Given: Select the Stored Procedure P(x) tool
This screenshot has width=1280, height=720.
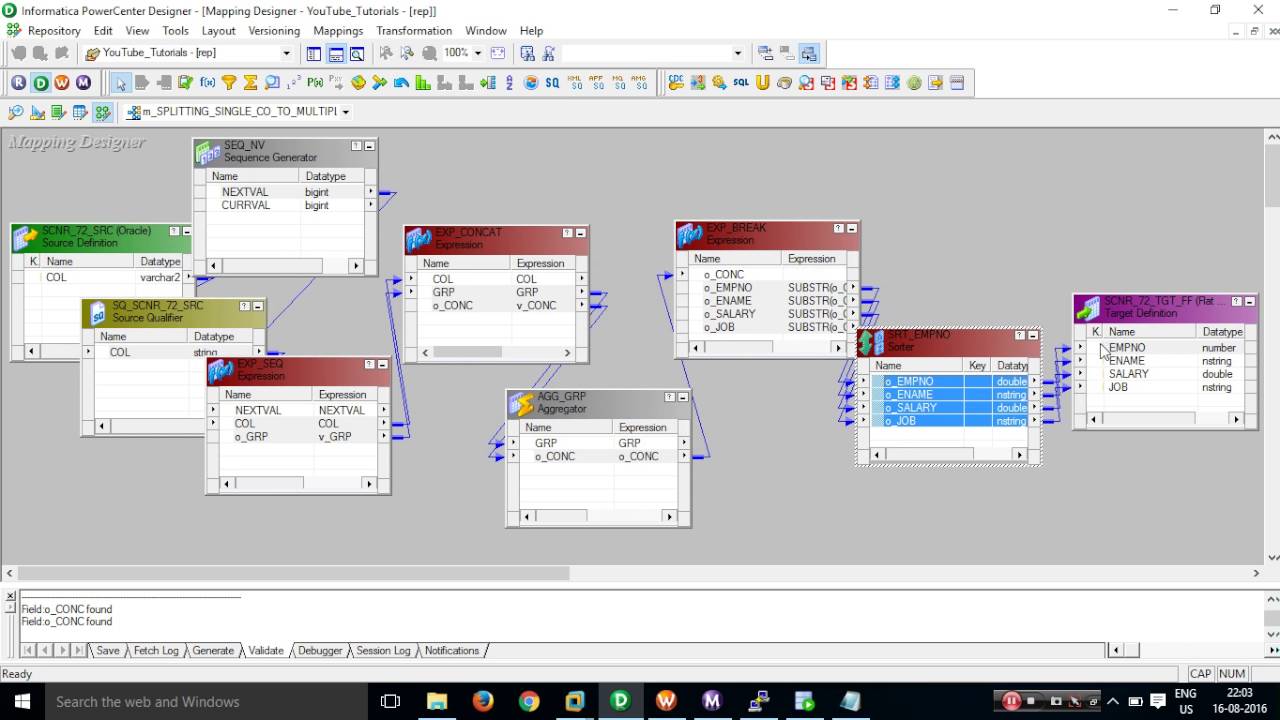Looking at the screenshot, I should [x=315, y=83].
